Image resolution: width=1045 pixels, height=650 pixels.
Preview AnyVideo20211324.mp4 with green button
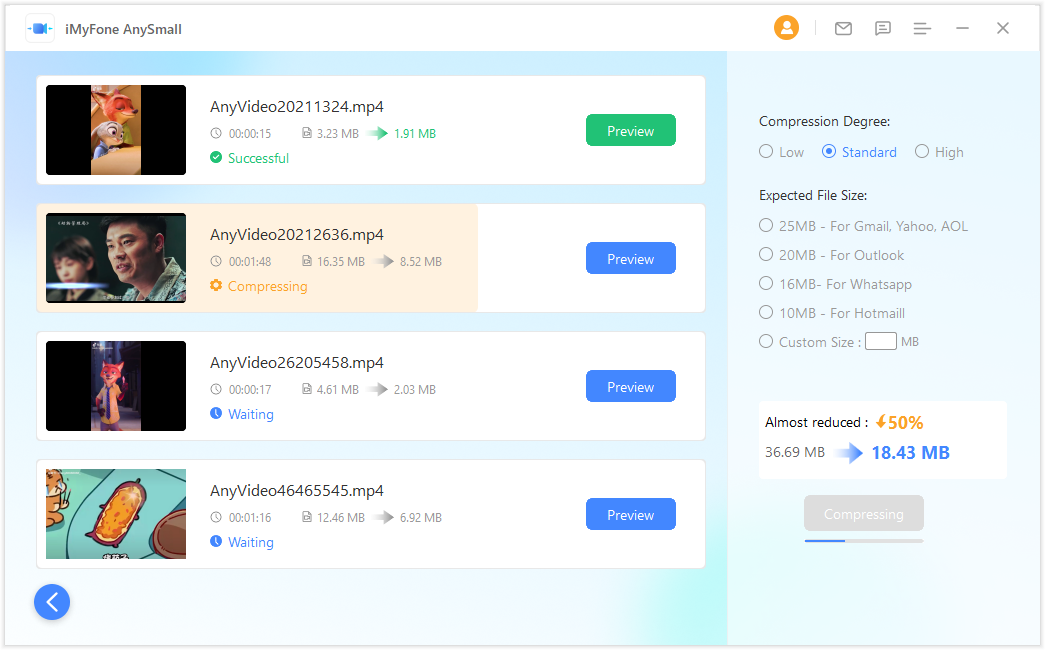tap(630, 130)
